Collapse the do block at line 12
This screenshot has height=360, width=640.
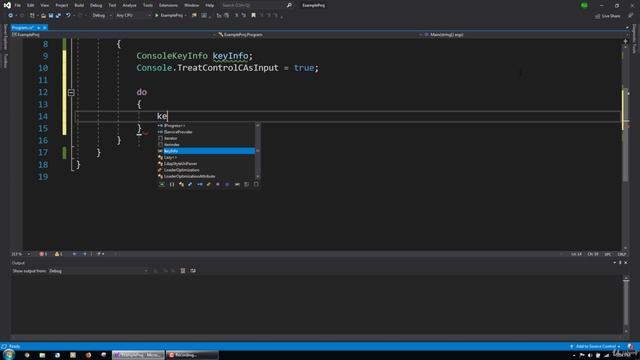tap(71, 93)
